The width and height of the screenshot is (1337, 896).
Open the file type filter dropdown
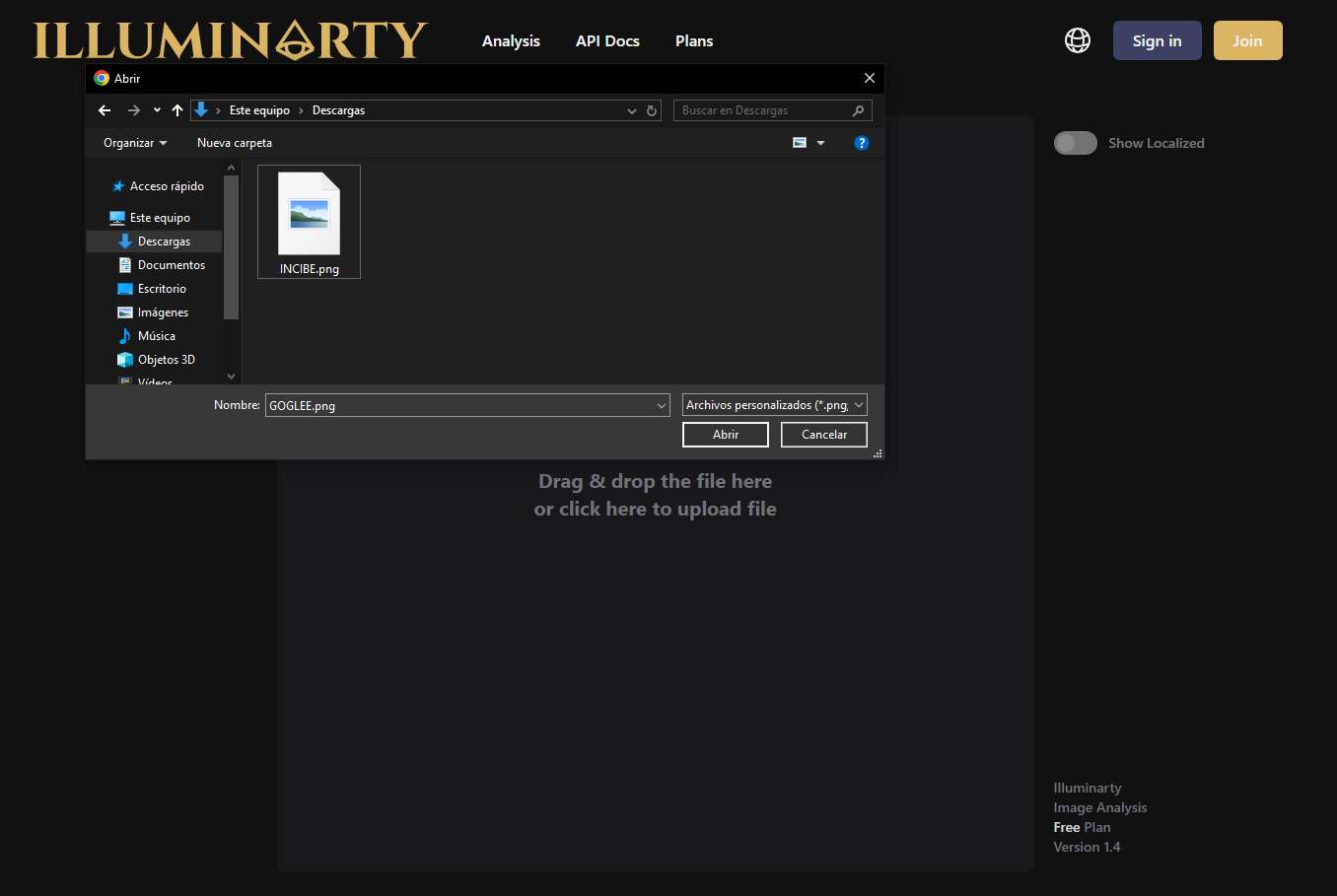coord(774,405)
